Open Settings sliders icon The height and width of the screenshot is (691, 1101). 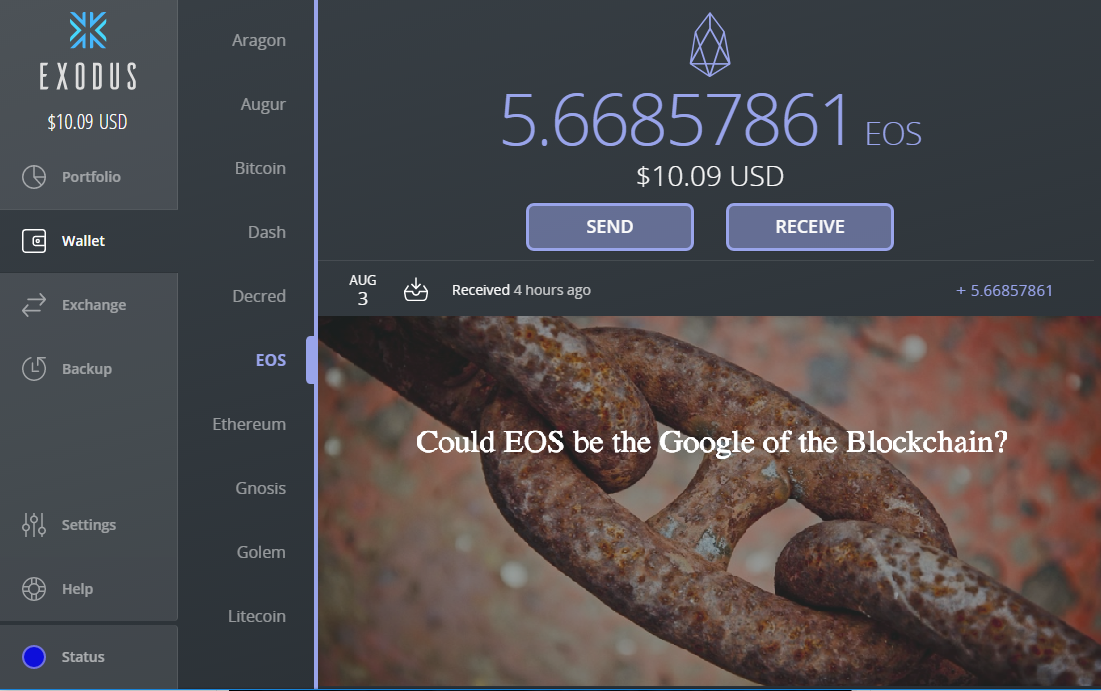point(34,525)
